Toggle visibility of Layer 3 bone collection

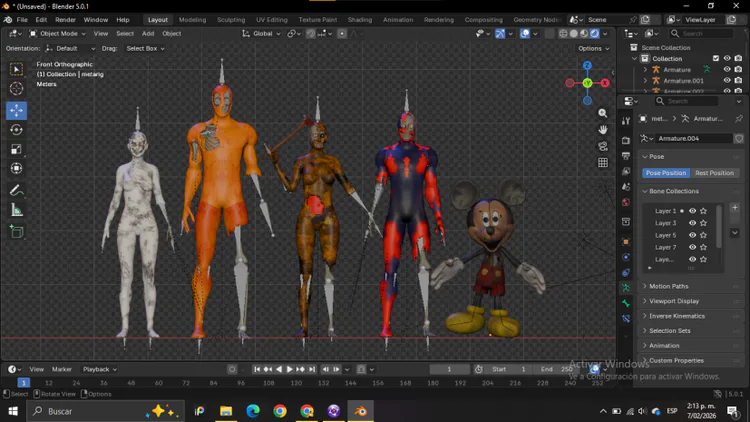pos(692,223)
